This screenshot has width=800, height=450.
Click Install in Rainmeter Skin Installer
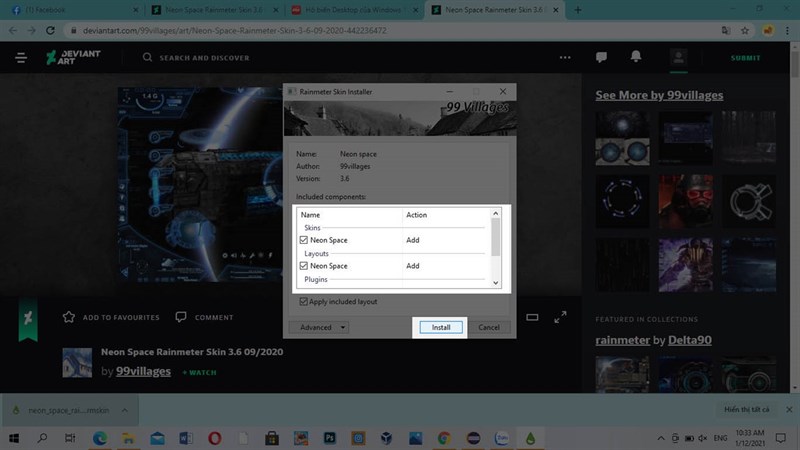click(441, 328)
